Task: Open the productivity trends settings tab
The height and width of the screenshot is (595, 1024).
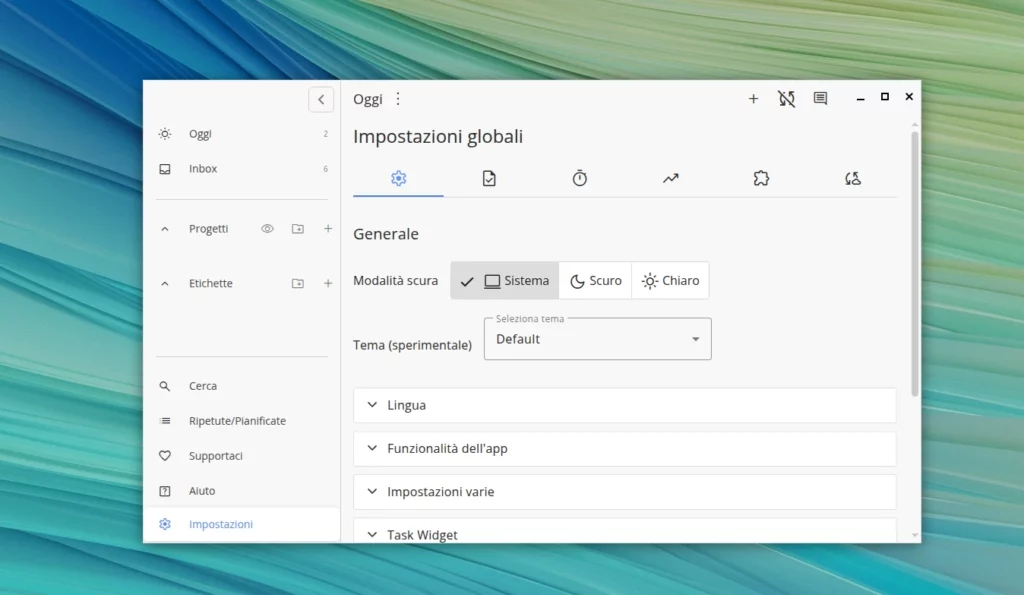Action: [670, 178]
